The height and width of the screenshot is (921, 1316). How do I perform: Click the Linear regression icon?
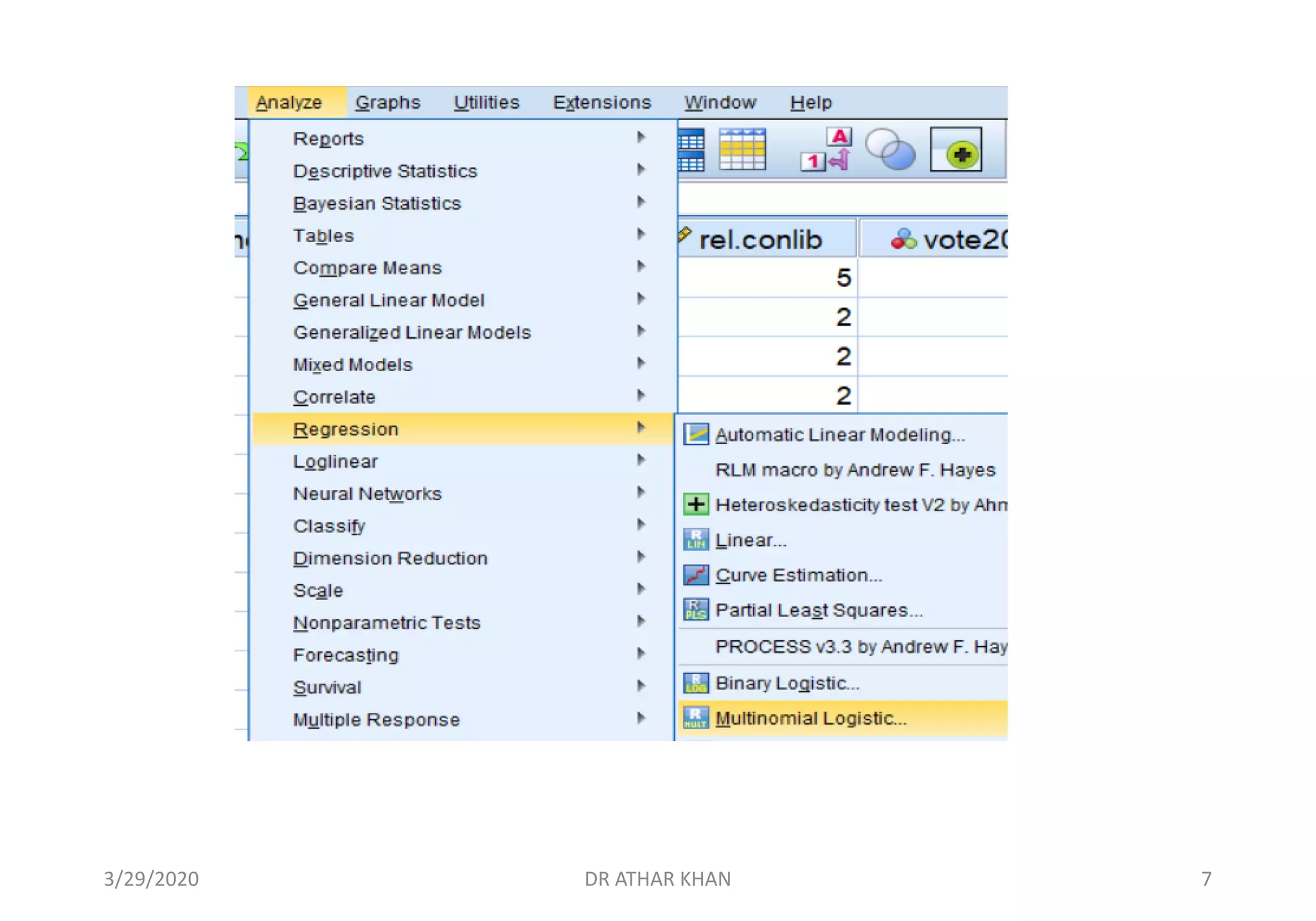coord(696,540)
